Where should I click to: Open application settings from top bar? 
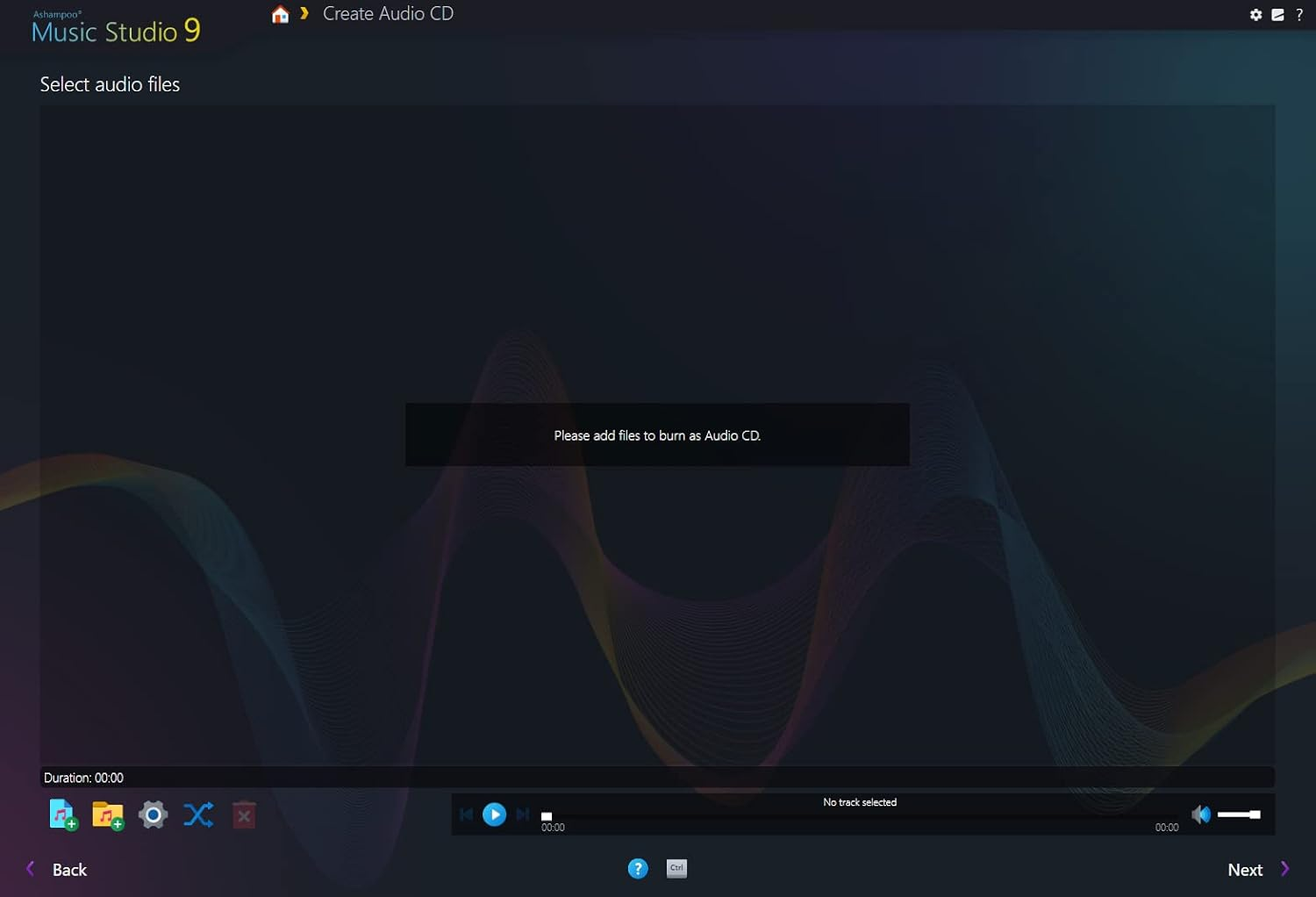click(1256, 14)
